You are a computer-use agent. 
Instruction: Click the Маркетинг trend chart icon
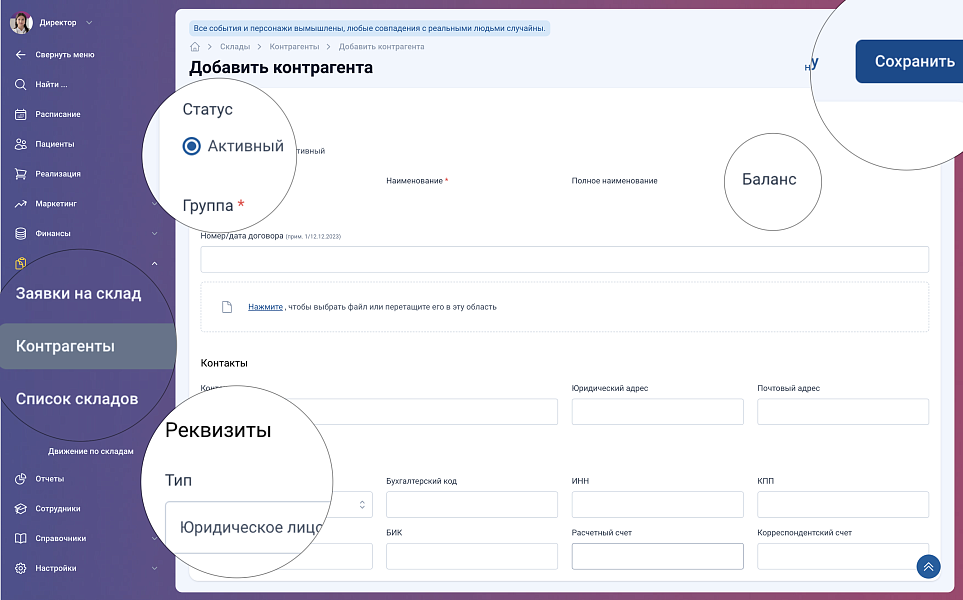pyautogui.click(x=20, y=204)
